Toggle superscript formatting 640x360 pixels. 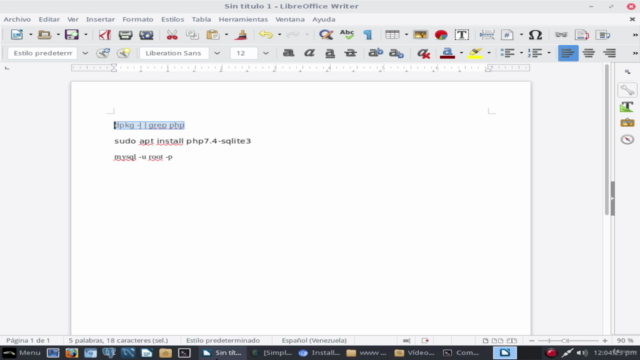pos(376,53)
